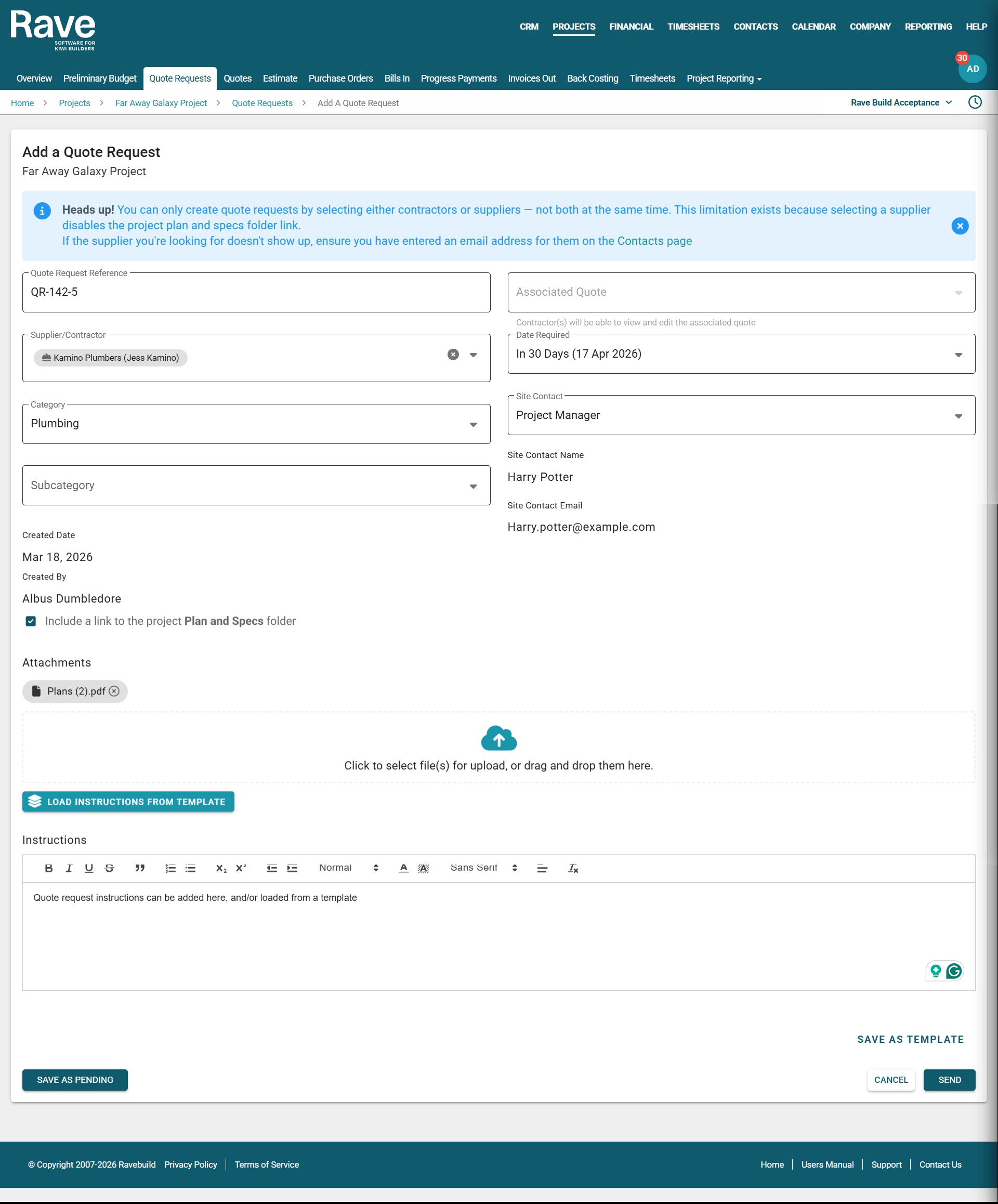Remove the Plans (2).pdf attachment
This screenshot has width=998, height=1204.
[114, 691]
